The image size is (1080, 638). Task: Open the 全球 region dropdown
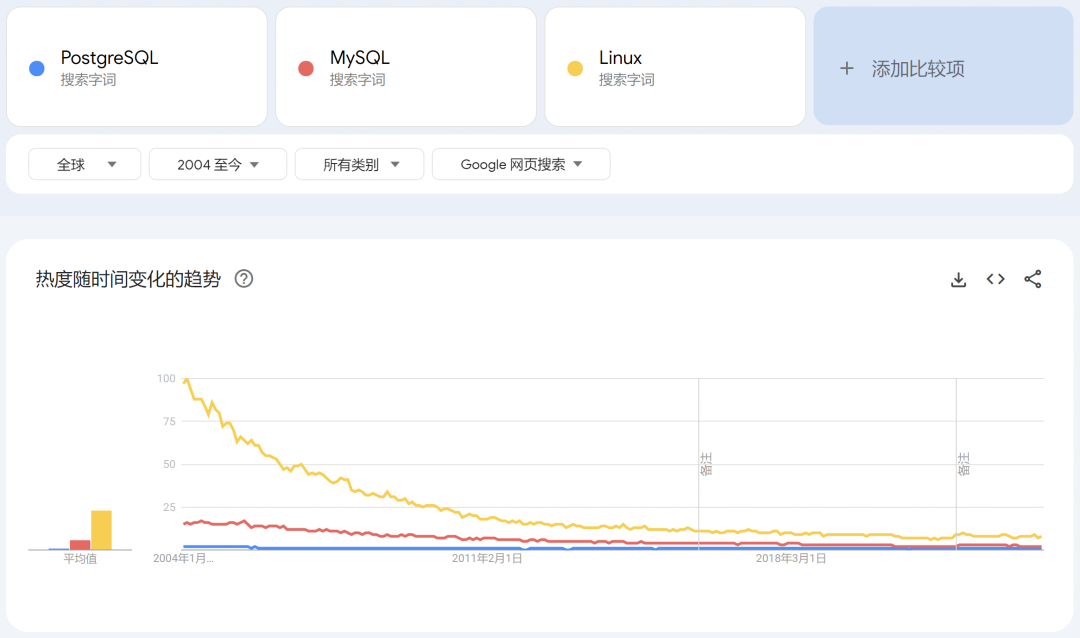(85, 164)
